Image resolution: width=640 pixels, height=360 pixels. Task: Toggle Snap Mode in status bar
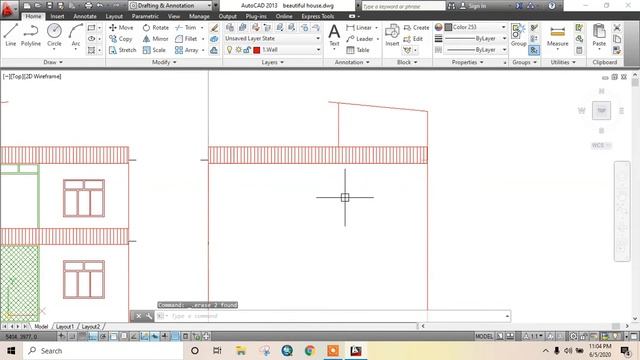[x=72, y=336]
